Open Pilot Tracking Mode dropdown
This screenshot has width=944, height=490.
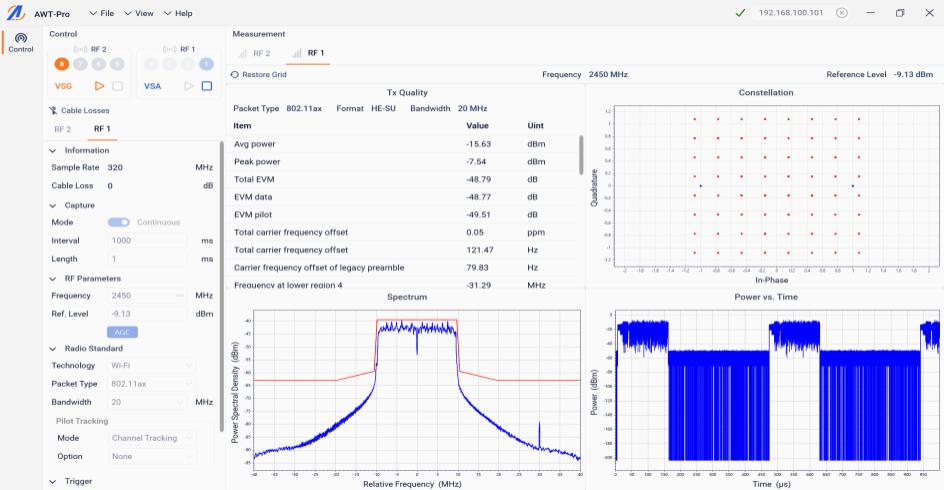(x=152, y=438)
